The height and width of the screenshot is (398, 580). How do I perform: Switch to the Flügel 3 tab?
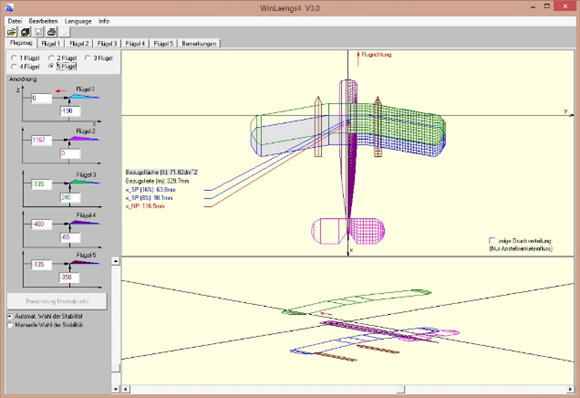point(107,44)
